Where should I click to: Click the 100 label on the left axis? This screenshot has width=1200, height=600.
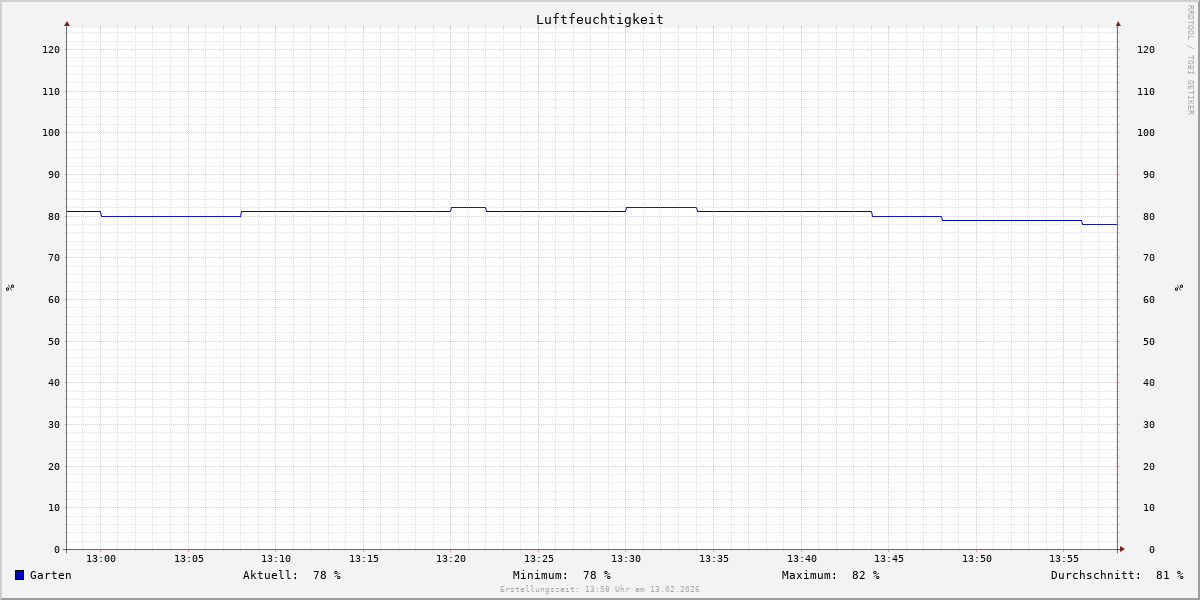(x=51, y=132)
